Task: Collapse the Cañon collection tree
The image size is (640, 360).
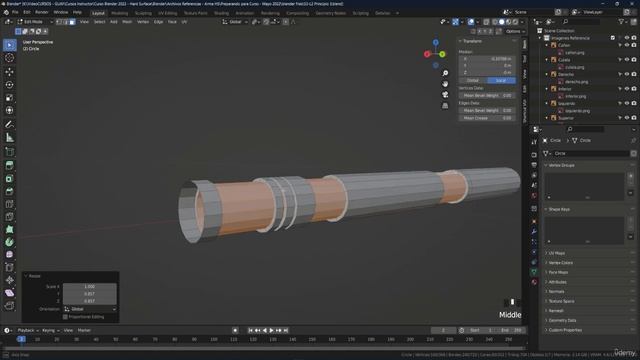Action: point(547,45)
